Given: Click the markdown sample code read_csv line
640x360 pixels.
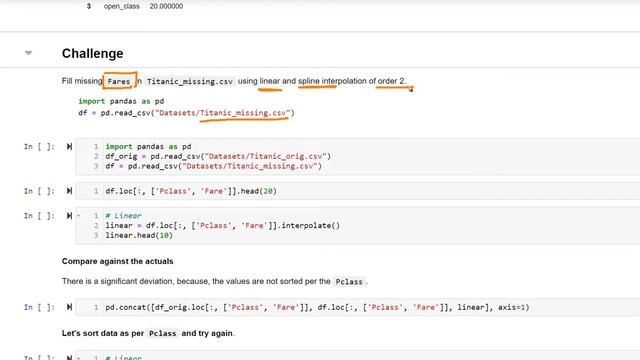Looking at the screenshot, I should 187,113.
